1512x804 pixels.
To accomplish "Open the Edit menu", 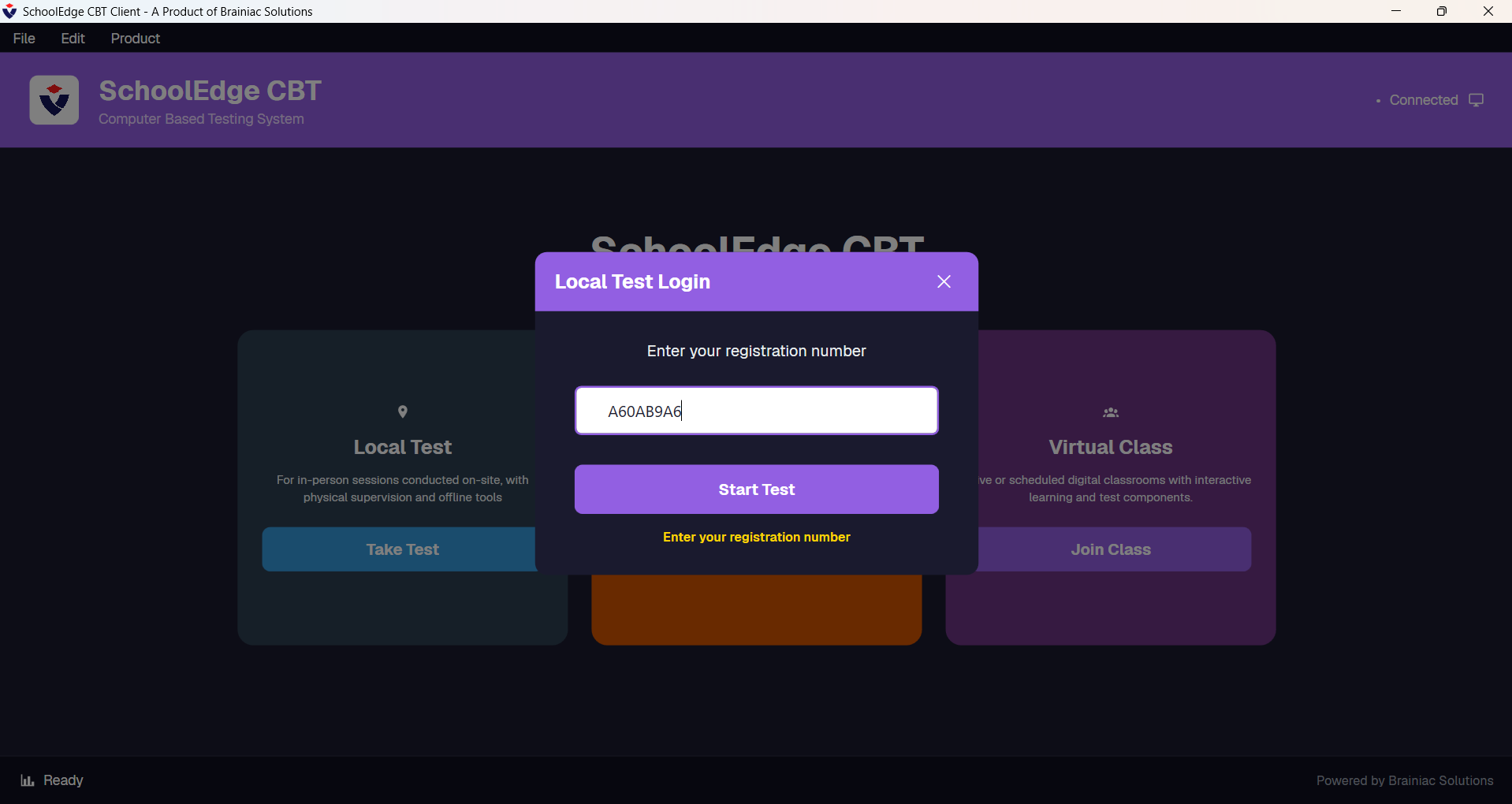I will click(x=73, y=39).
